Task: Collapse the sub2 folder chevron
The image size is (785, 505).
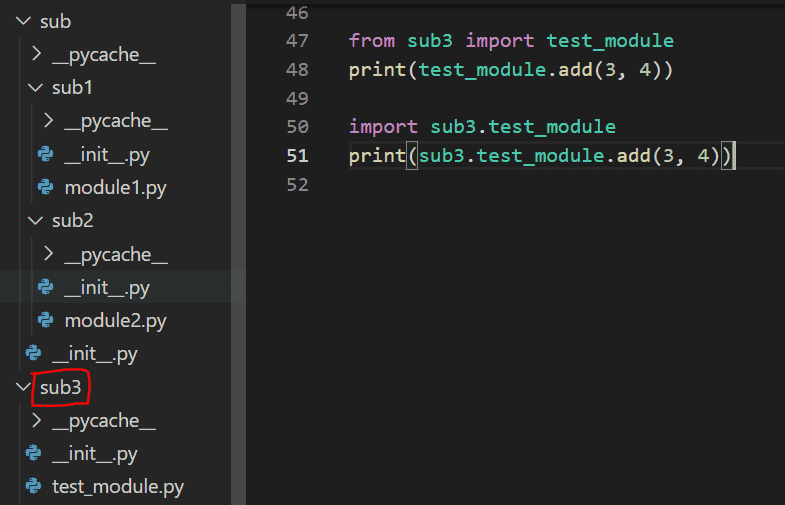Action: point(36,221)
